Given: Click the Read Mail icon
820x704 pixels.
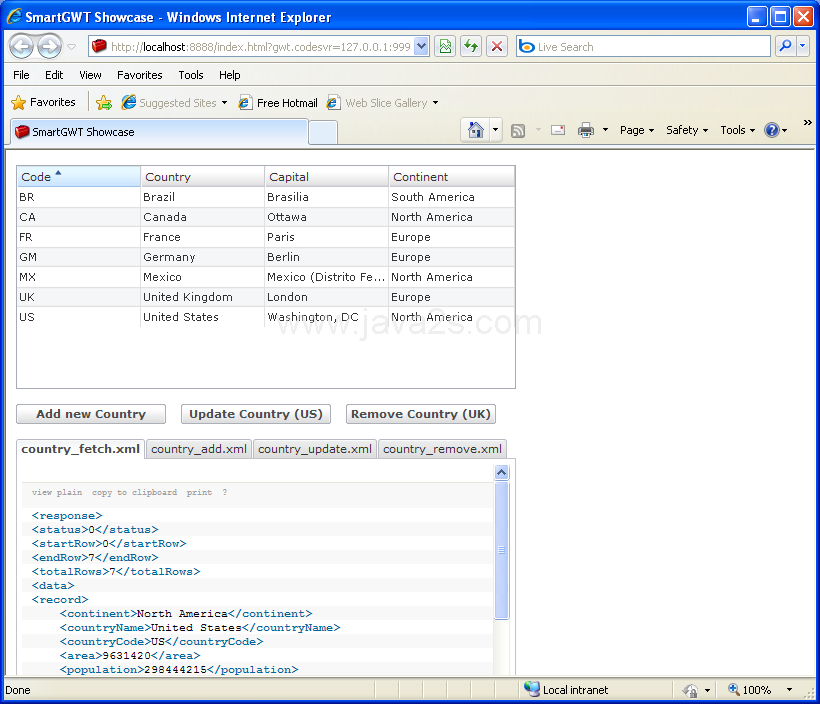Looking at the screenshot, I should click(x=558, y=130).
